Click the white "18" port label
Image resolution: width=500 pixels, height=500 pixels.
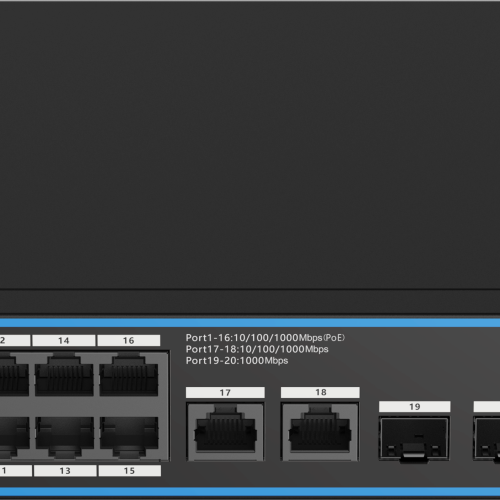click(320, 392)
